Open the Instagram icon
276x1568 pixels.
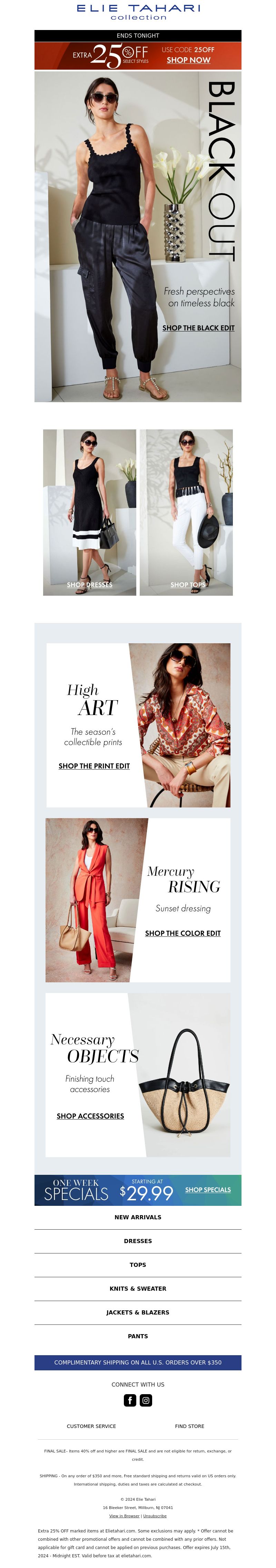click(146, 1401)
